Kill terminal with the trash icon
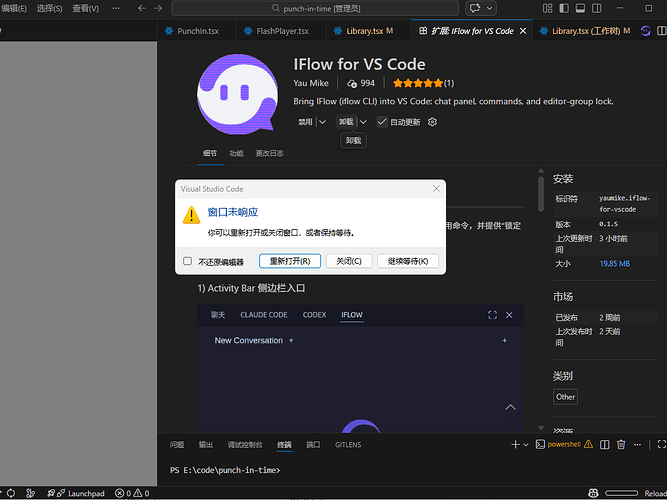 pos(621,444)
